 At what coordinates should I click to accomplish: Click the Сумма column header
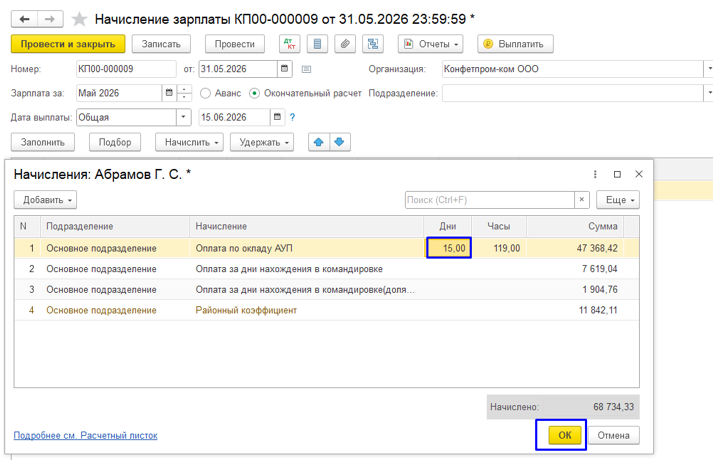576,226
